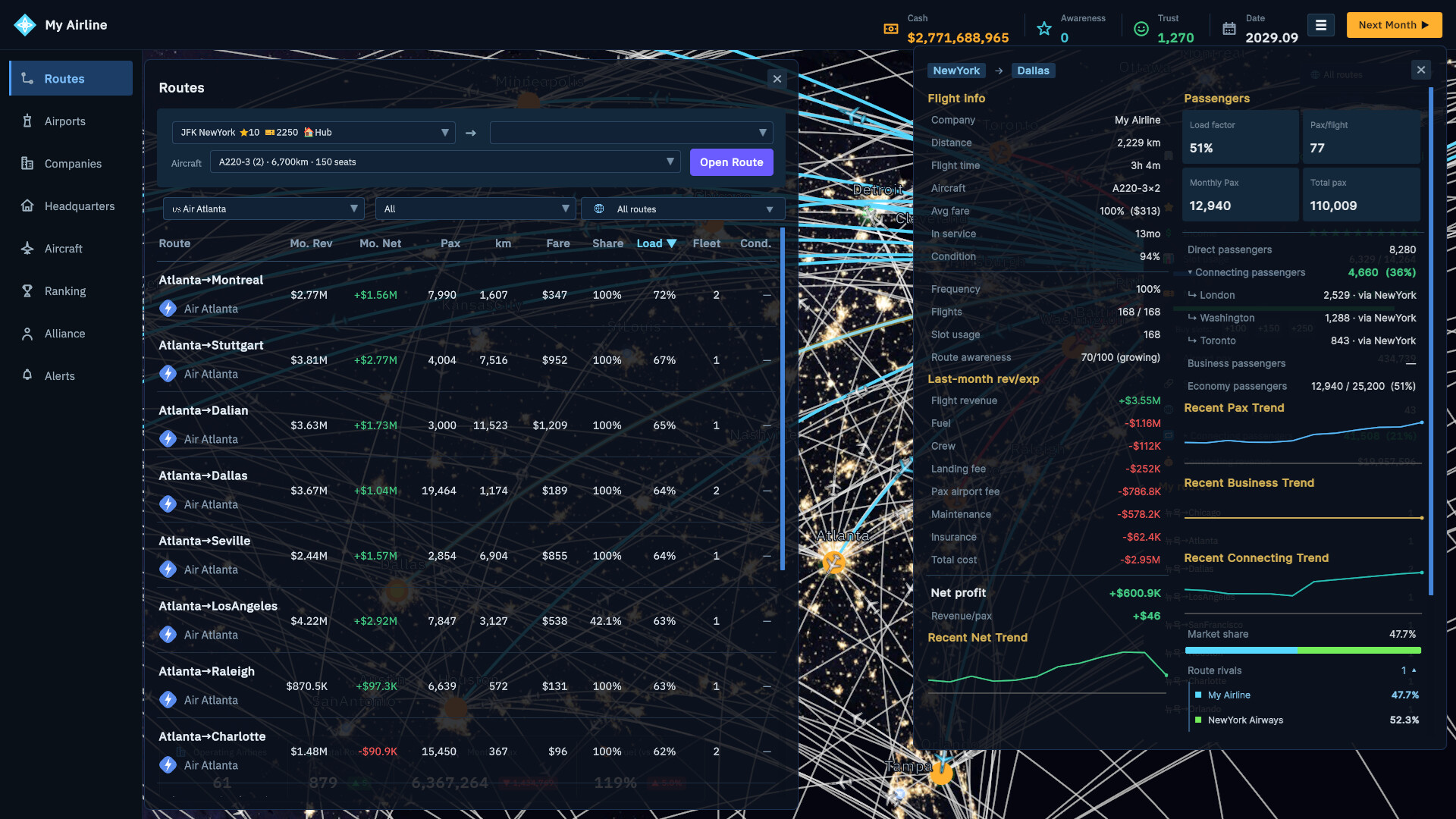Click the Air Atlanta icon under Atlanta→Dallas

coord(168,504)
